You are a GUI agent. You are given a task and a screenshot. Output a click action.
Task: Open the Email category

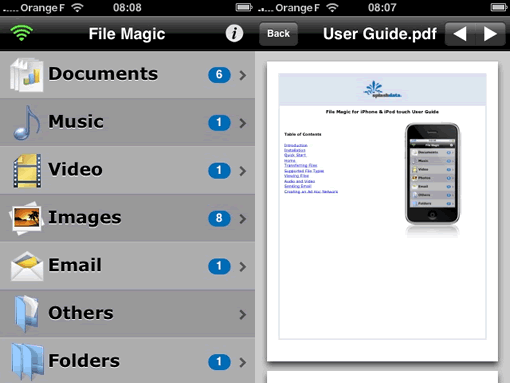(x=127, y=266)
